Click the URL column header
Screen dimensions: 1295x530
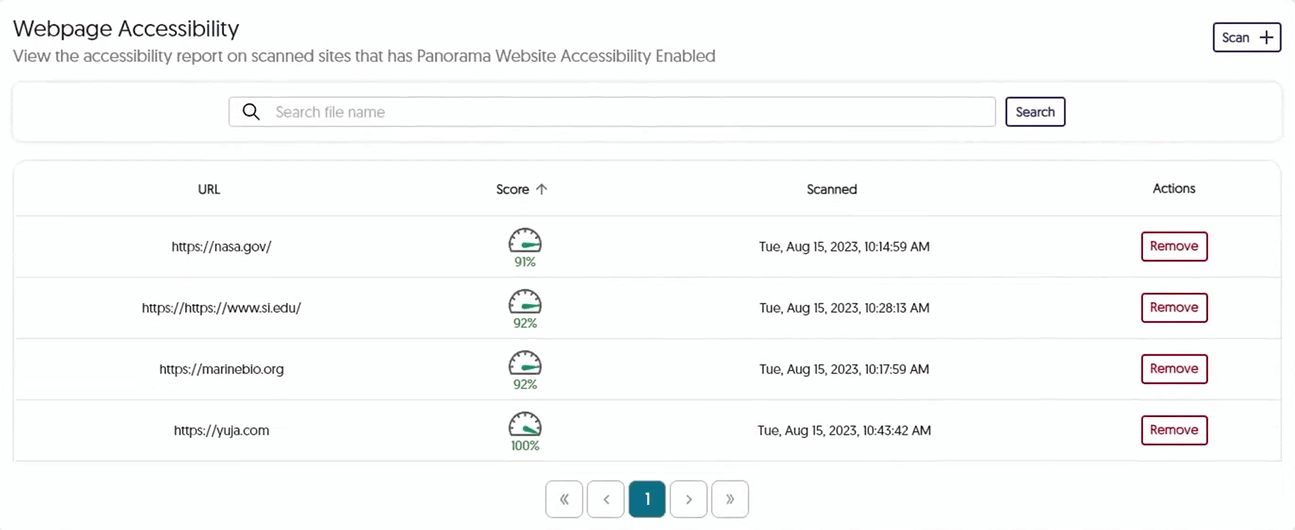coord(209,189)
